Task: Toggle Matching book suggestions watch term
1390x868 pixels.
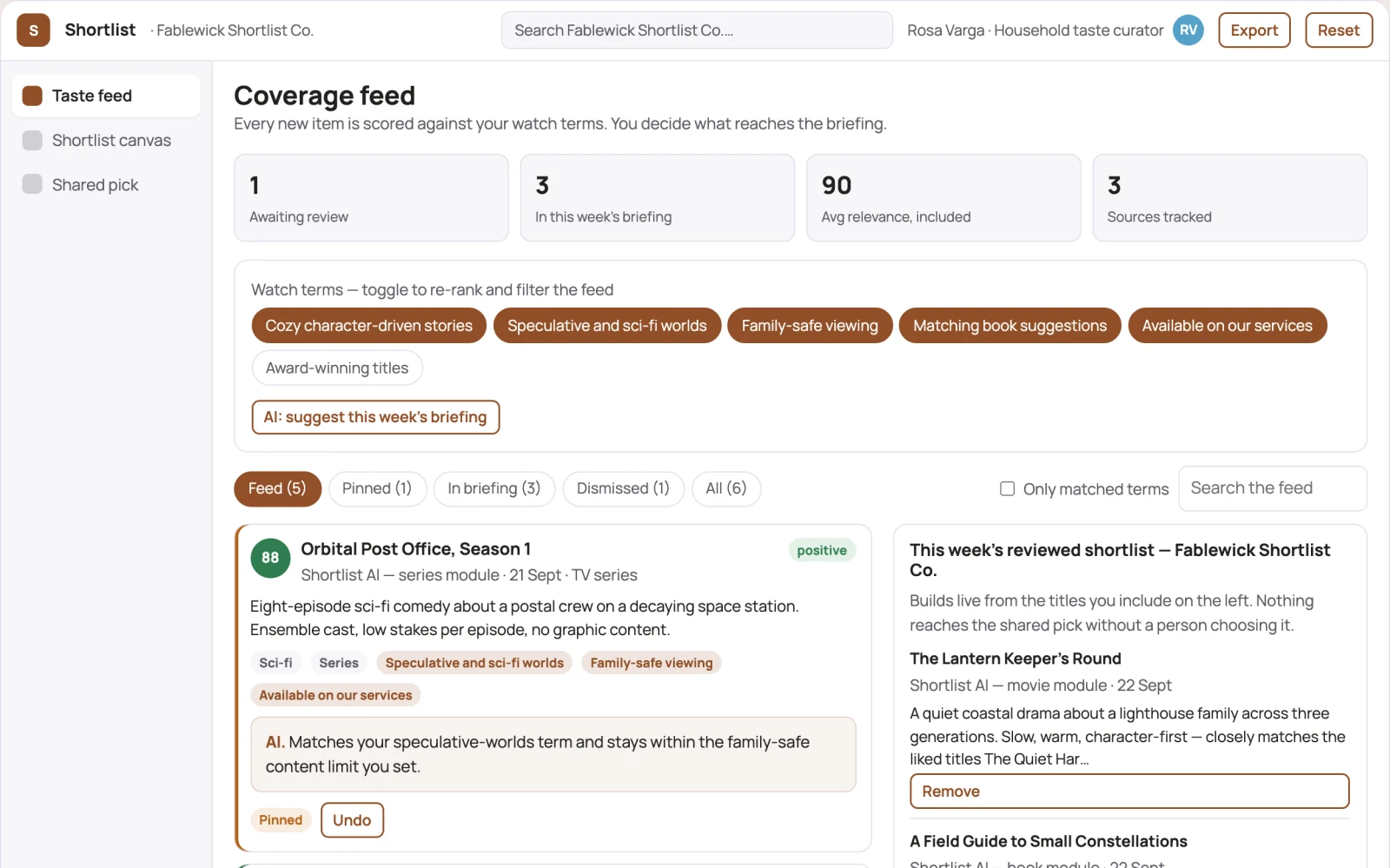Action: (1009, 326)
